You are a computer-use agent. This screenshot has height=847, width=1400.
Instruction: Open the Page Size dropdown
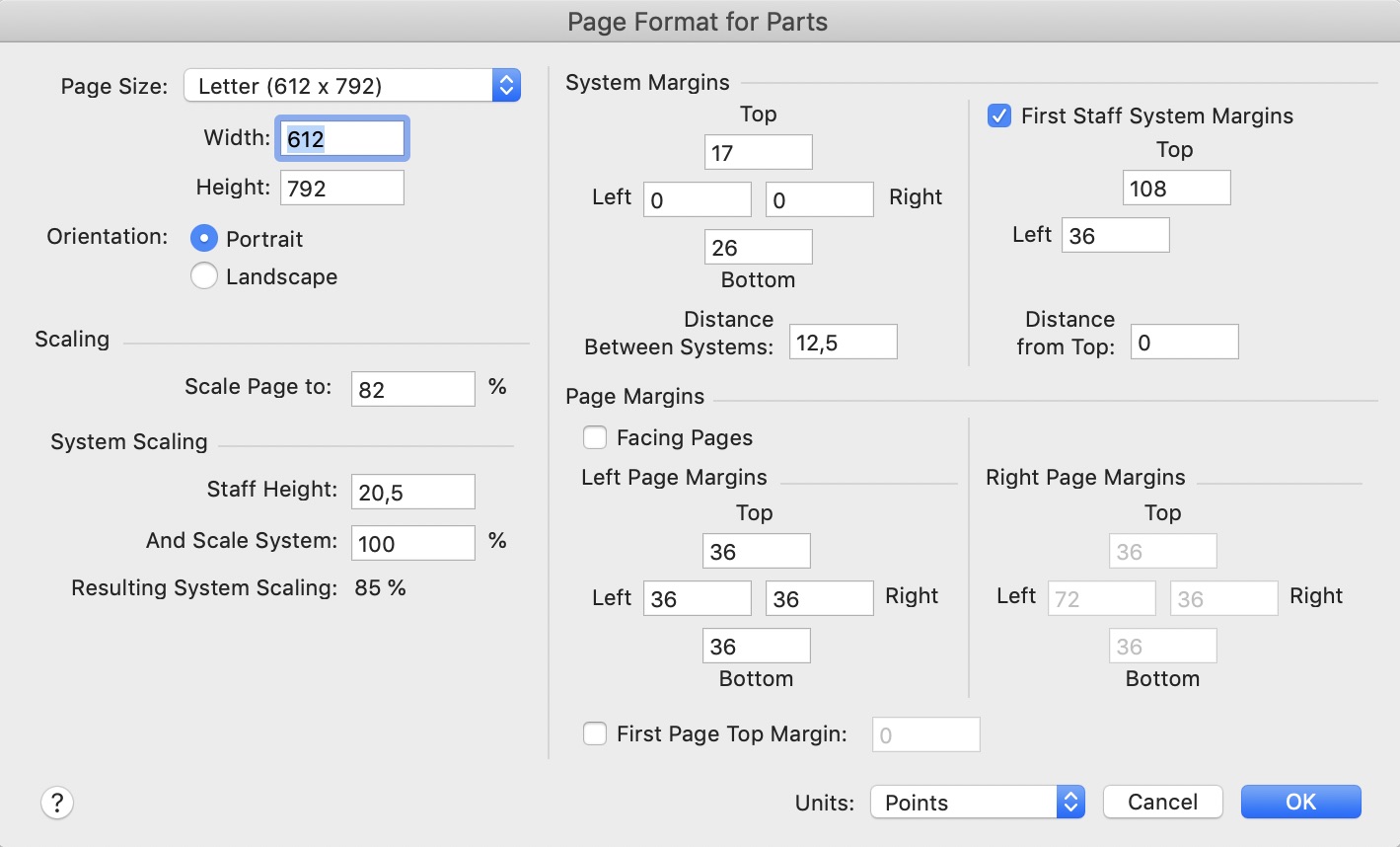tap(351, 86)
